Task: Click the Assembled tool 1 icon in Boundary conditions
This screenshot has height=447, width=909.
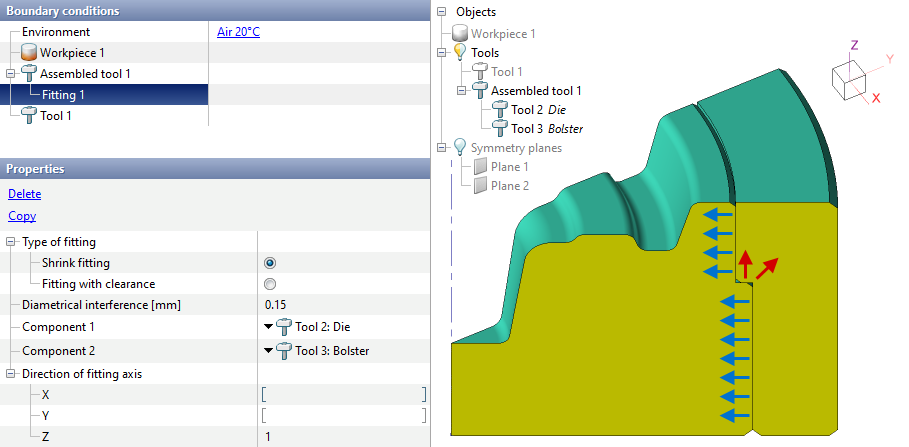Action: [28, 74]
